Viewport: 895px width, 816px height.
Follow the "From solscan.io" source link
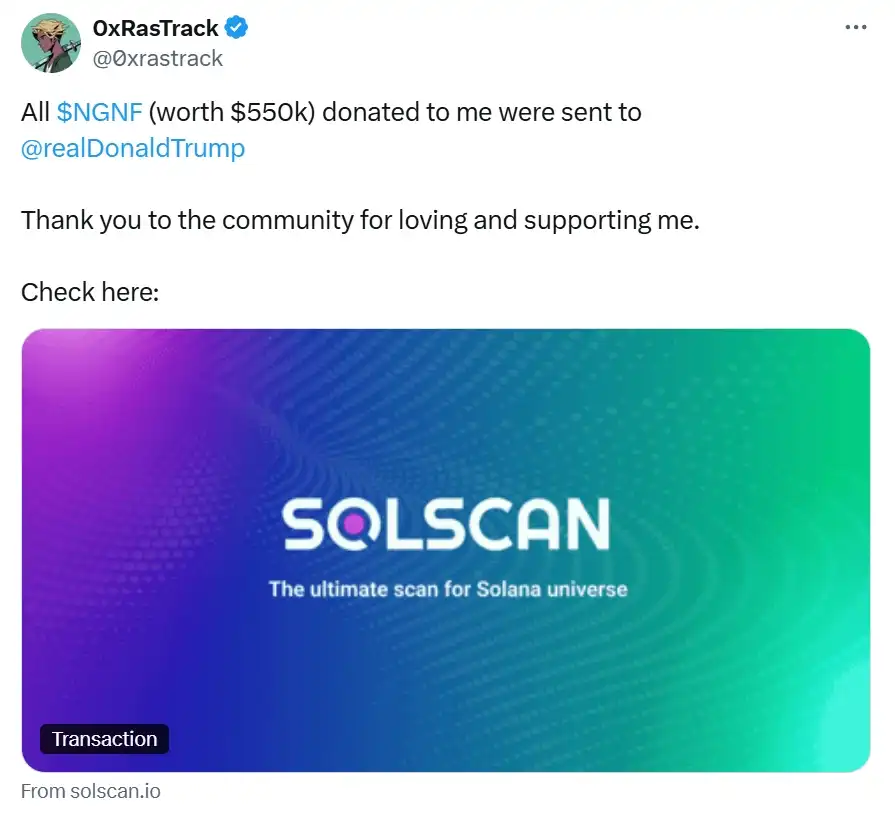coord(91,791)
